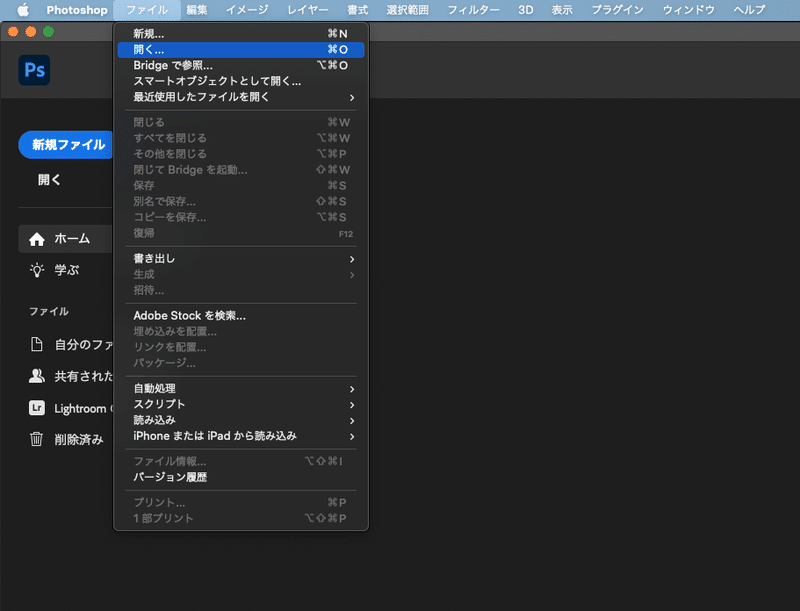Screen dimensions: 800x611
Task: Choose スマートオブジェクトとして開く... menu item
Action: coord(241,81)
